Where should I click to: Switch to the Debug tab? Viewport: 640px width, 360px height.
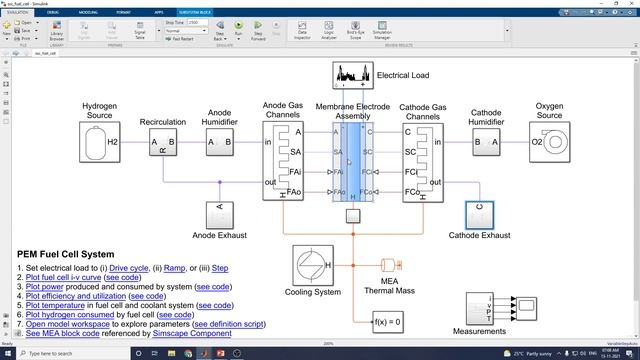click(53, 12)
